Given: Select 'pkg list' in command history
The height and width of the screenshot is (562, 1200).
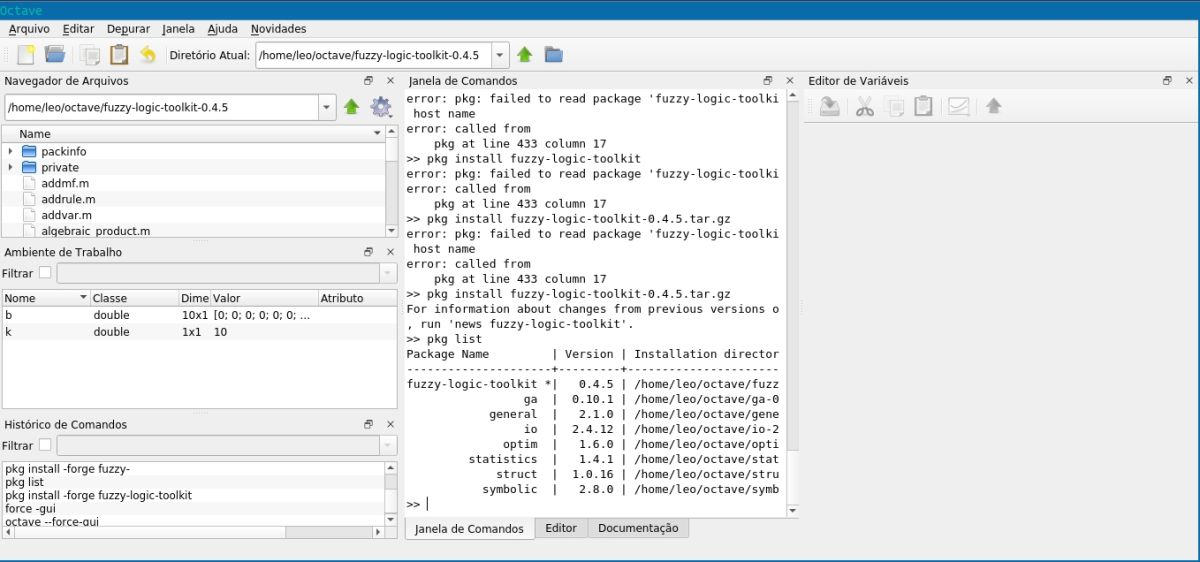Looking at the screenshot, I should [x=24, y=482].
